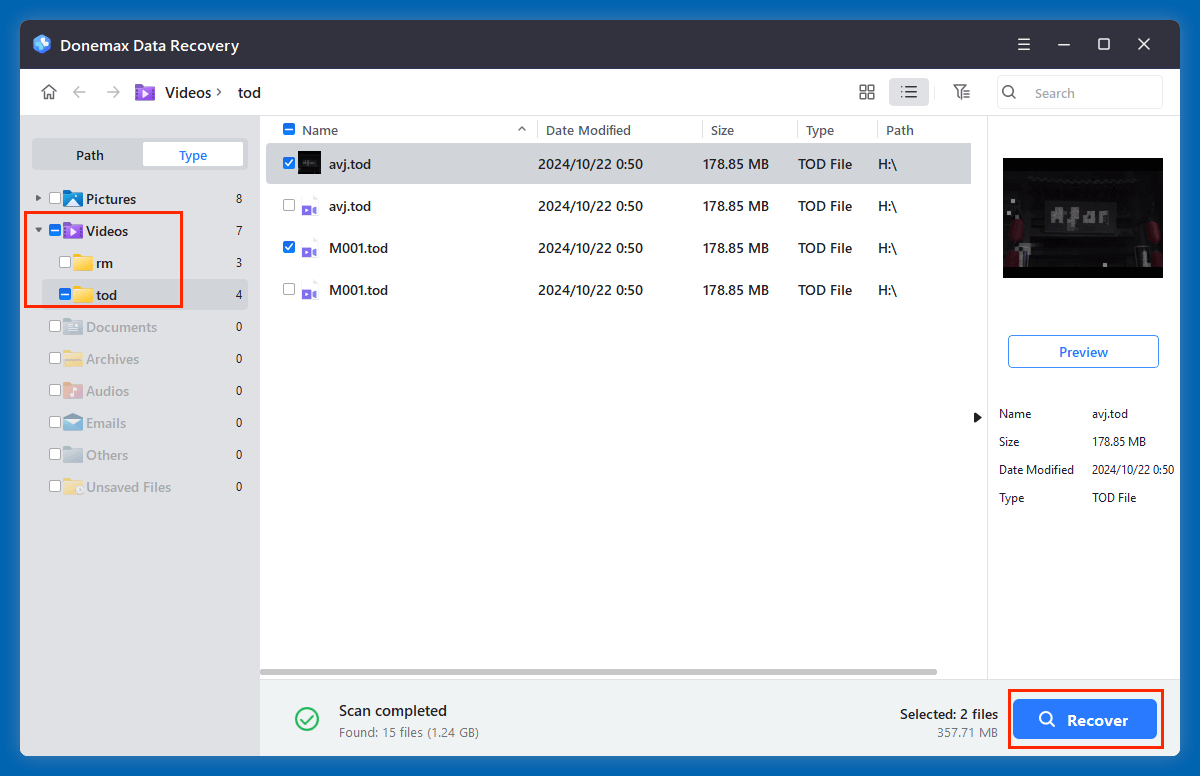Image resolution: width=1200 pixels, height=776 pixels.
Task: Click the search magnifier icon
Action: click(1008, 92)
